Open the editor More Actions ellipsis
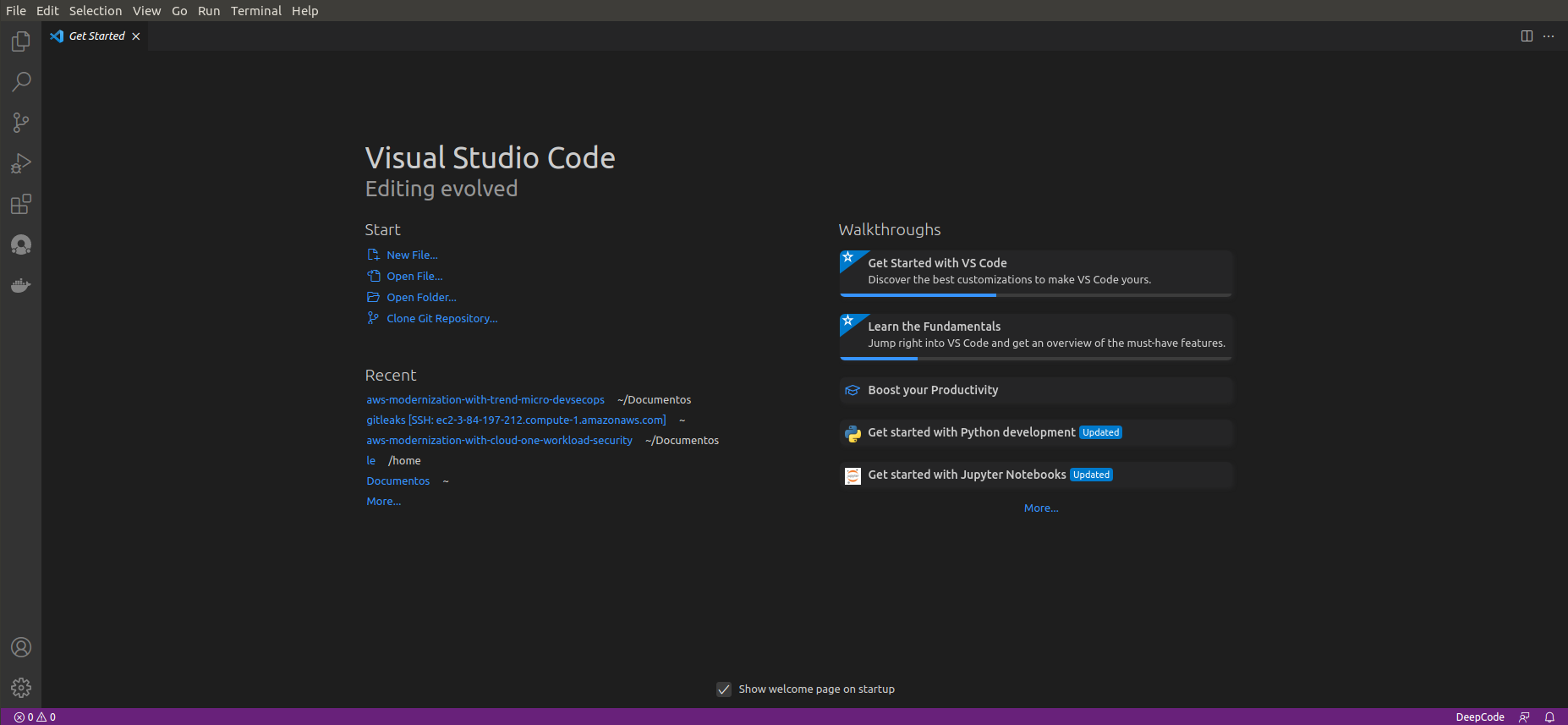This screenshot has width=1568, height=725. click(x=1549, y=36)
